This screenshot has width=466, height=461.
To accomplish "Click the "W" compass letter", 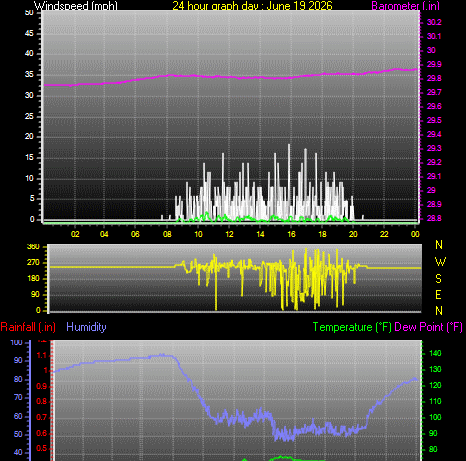I will tap(440, 262).
